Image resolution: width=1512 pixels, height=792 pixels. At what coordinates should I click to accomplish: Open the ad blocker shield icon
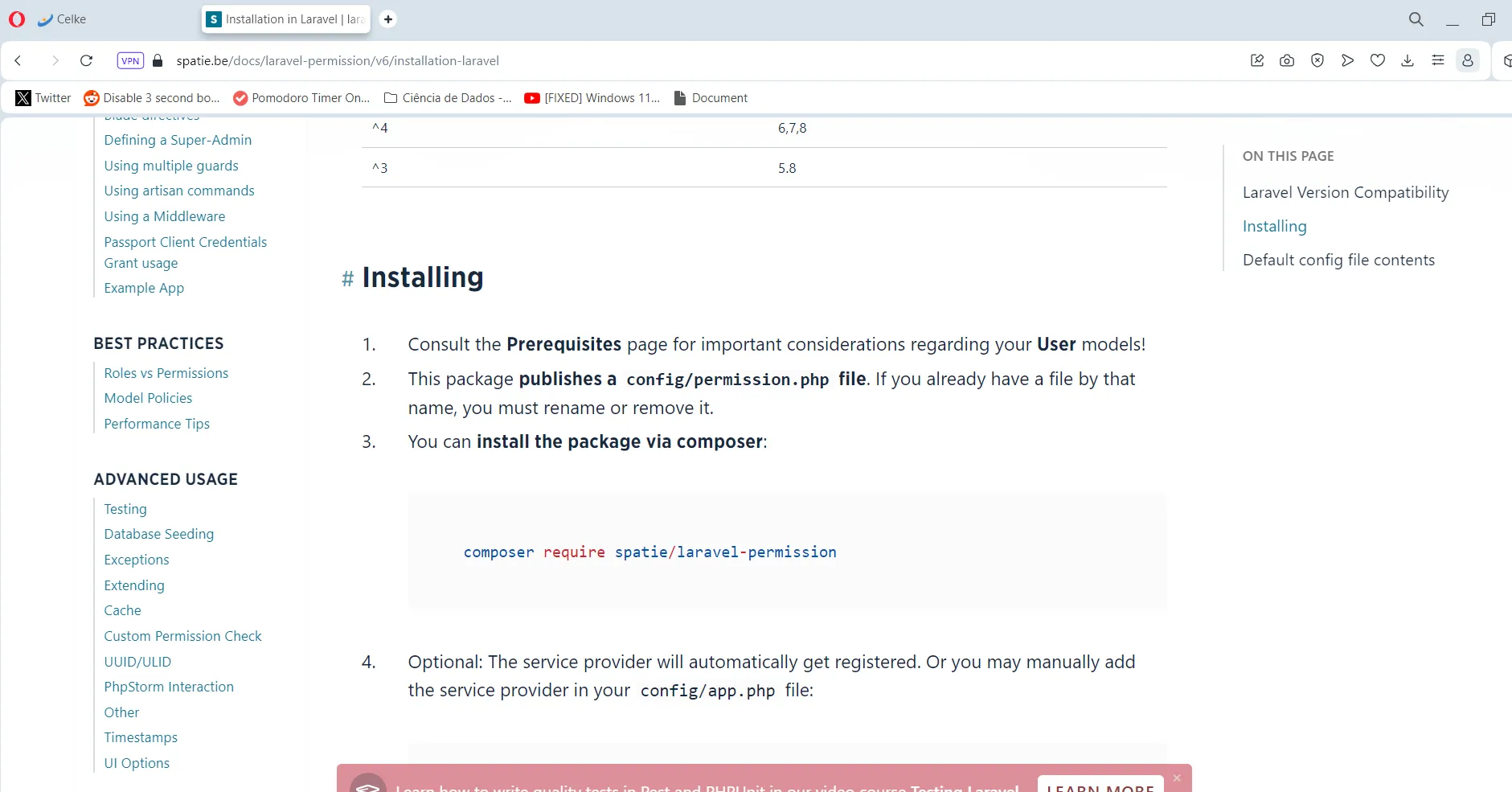[x=1317, y=60]
